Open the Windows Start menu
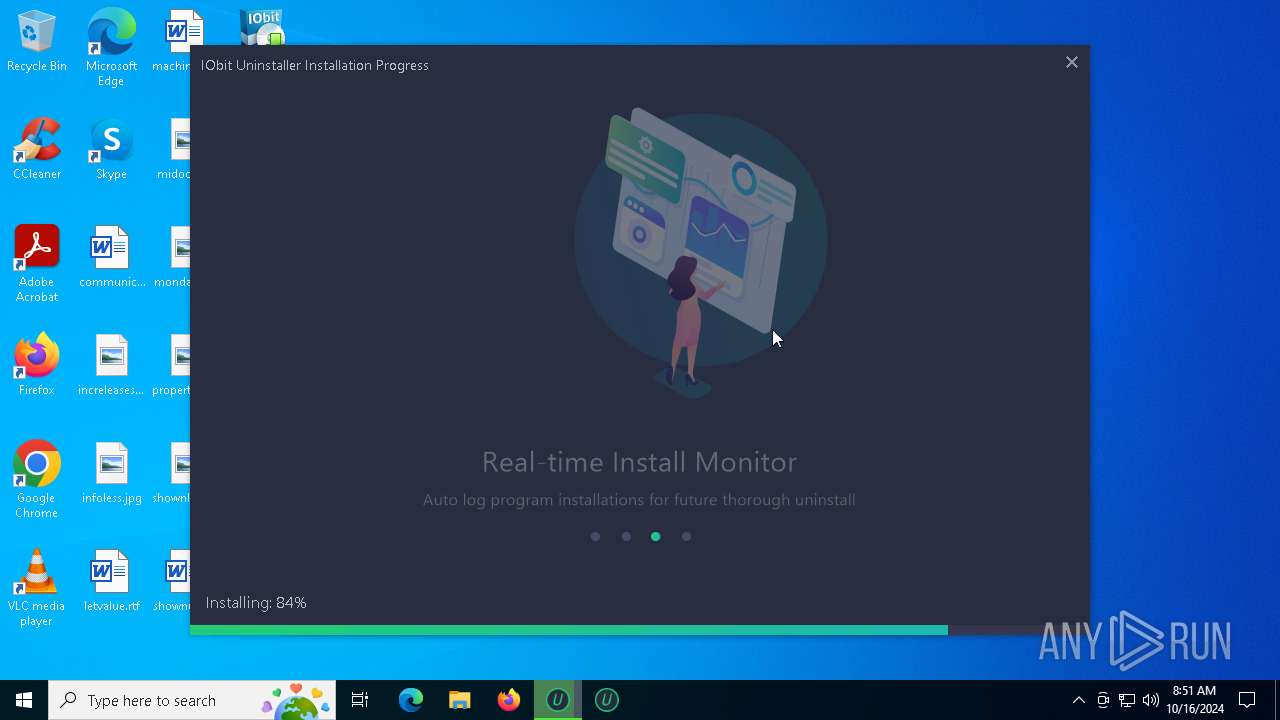Screen dimensions: 1280x720 pos(24,700)
